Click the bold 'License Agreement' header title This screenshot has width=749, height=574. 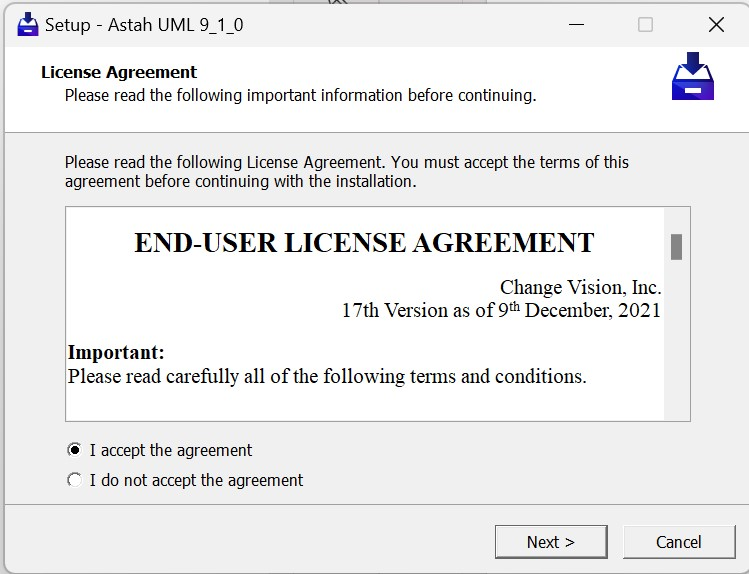119,72
